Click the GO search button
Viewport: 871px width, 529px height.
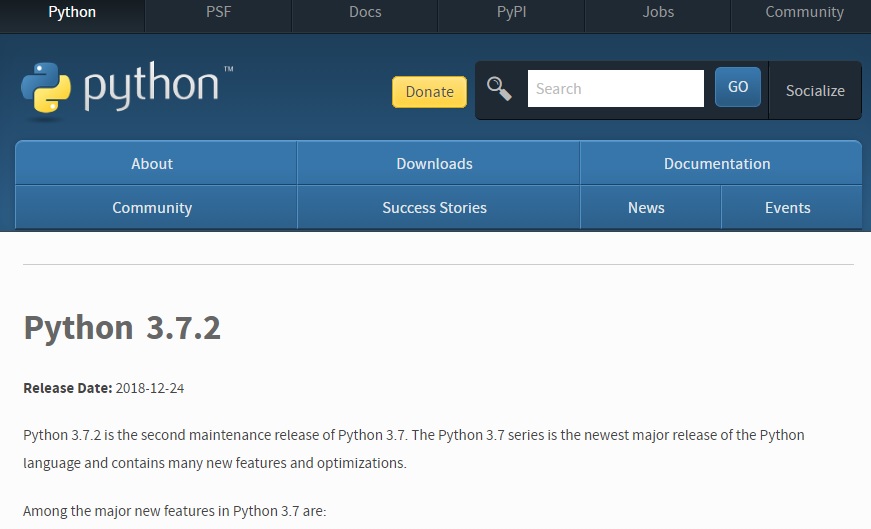[x=738, y=87]
